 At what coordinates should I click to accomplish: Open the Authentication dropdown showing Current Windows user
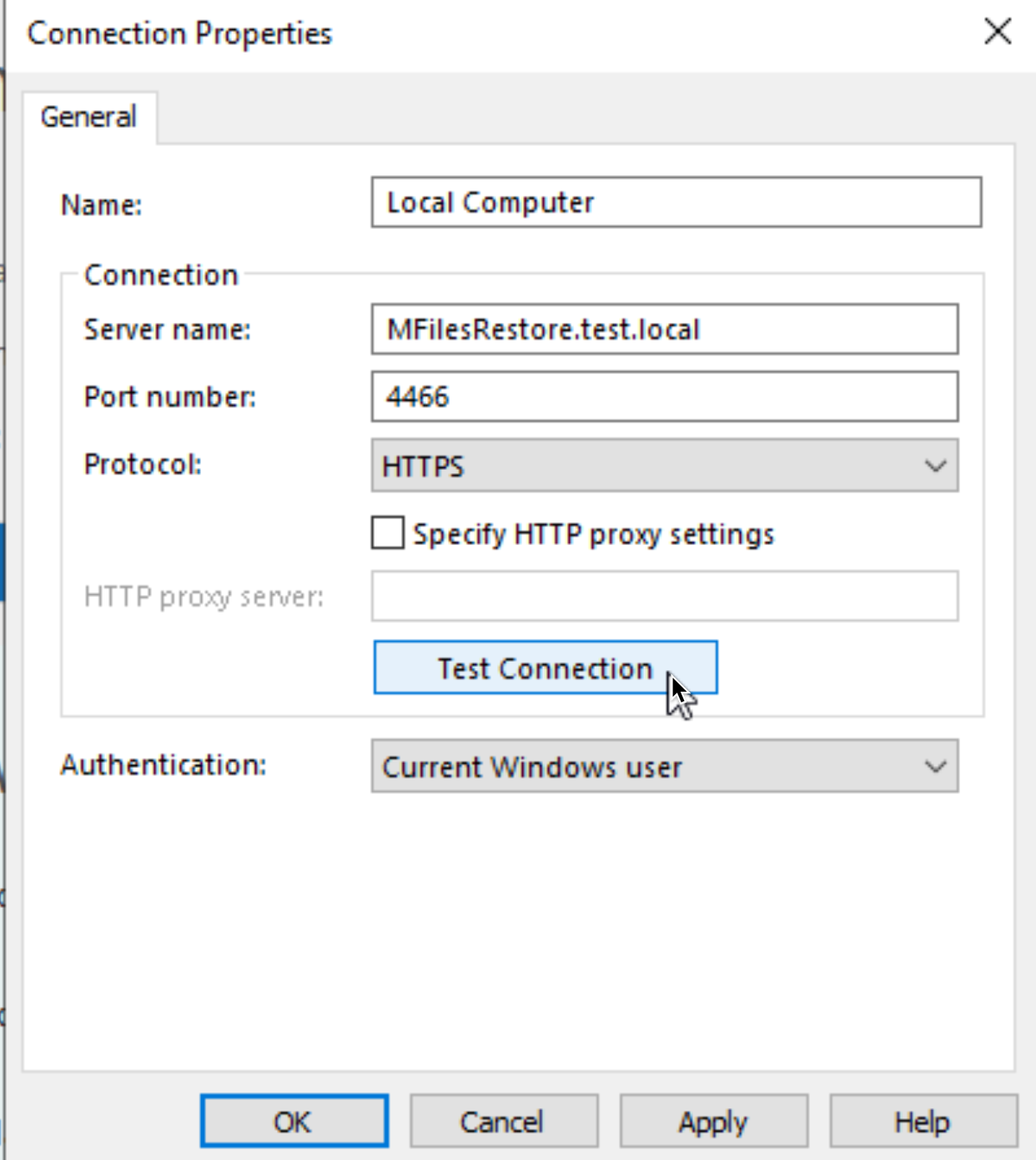[665, 766]
